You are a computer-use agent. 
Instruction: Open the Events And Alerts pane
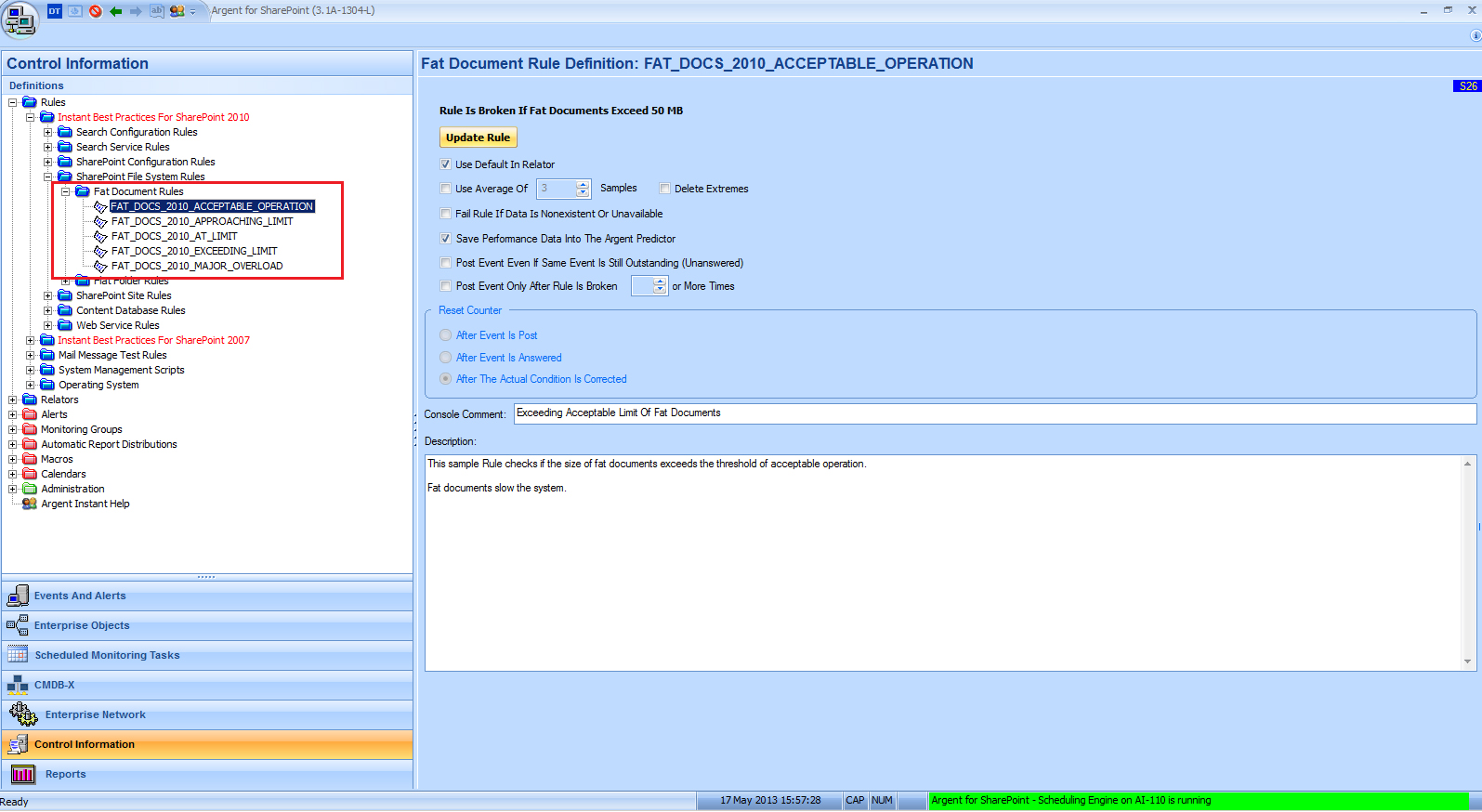pyautogui.click(x=80, y=596)
